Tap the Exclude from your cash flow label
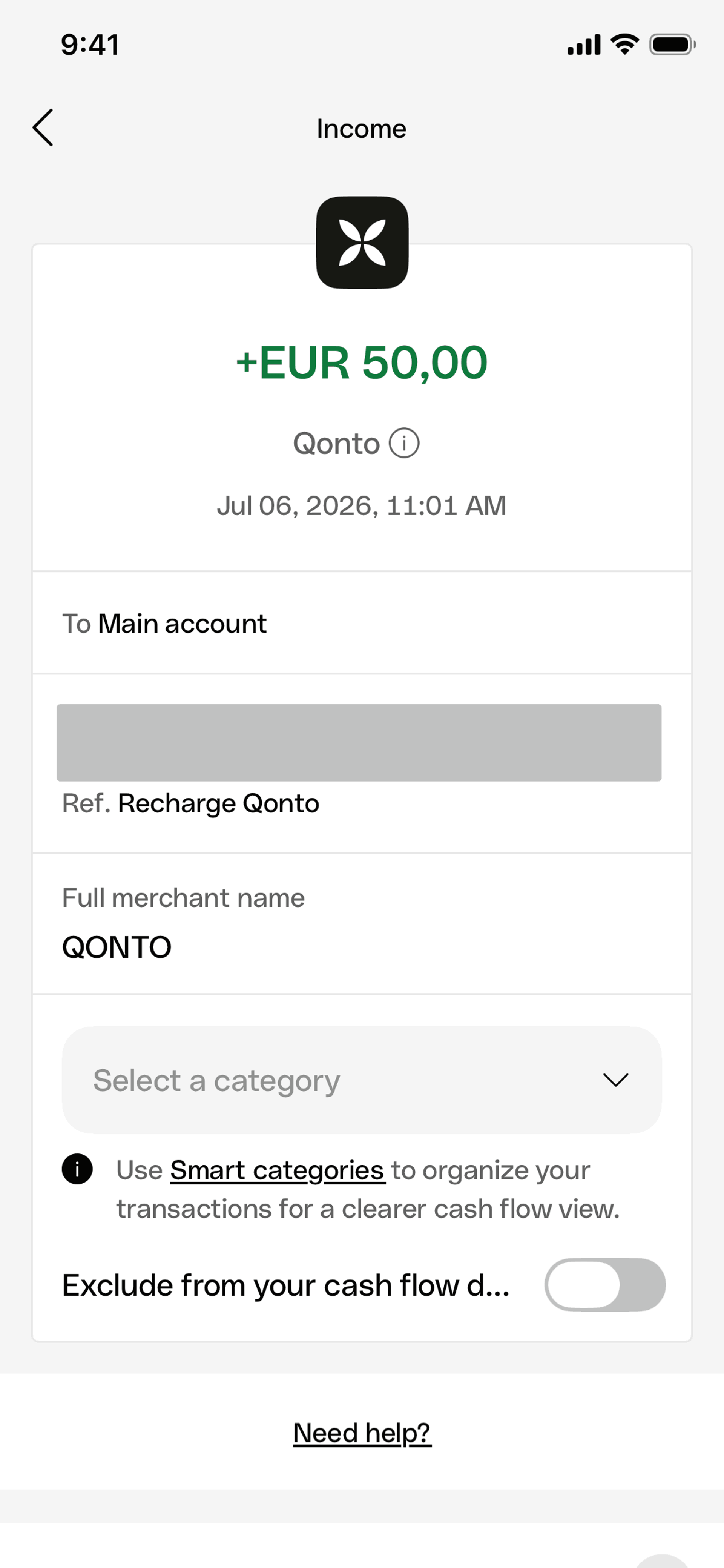 (x=285, y=1285)
